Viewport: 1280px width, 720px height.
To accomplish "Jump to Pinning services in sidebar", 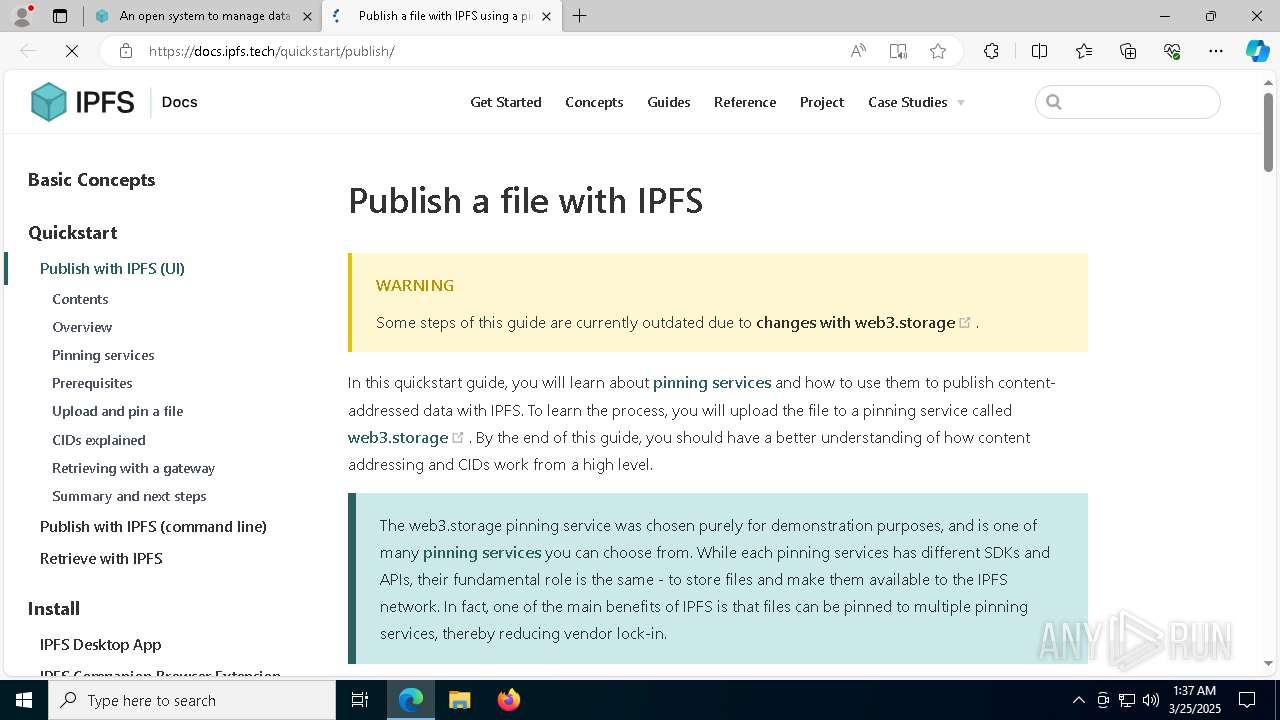I will (x=103, y=355).
